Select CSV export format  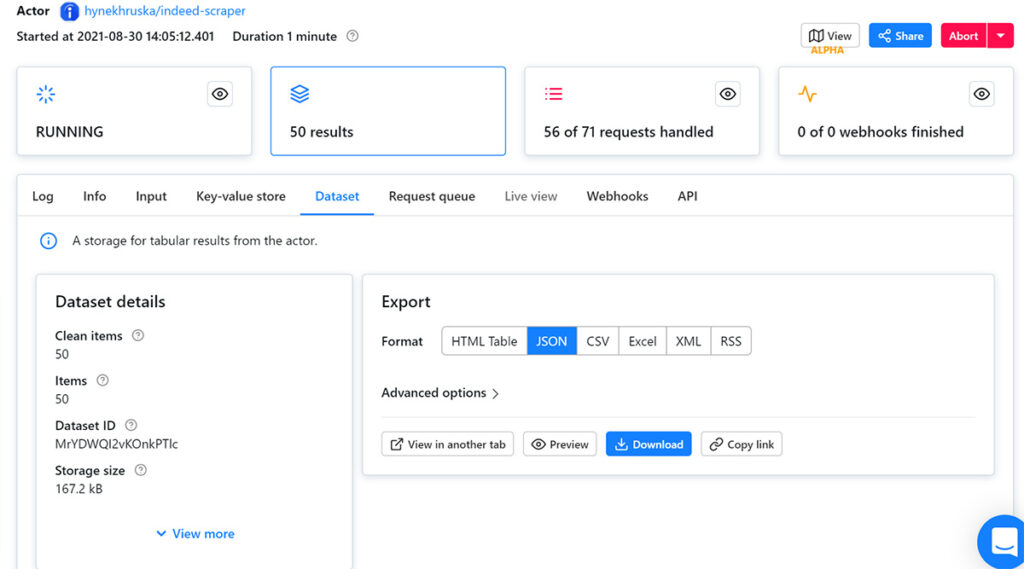[x=597, y=341]
